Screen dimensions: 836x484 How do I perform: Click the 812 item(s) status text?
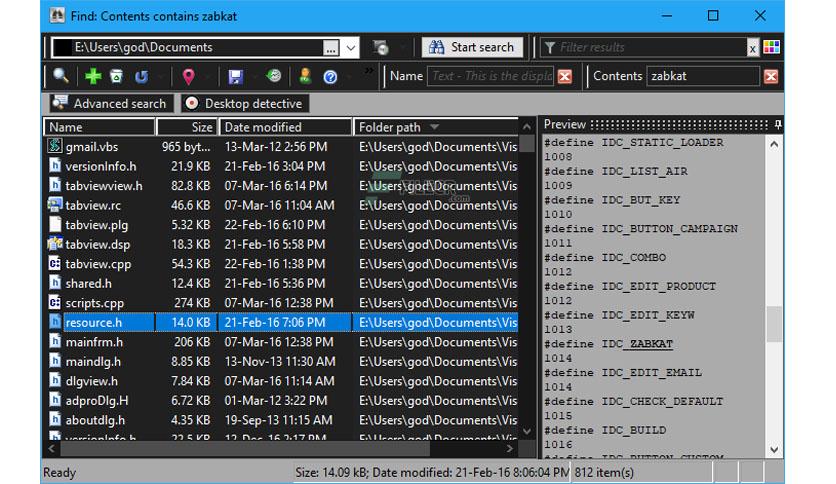[604, 472]
